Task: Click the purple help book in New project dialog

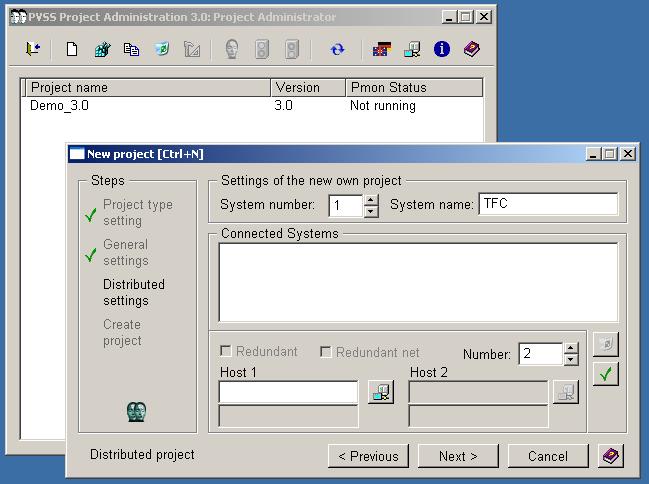Action: [611, 456]
